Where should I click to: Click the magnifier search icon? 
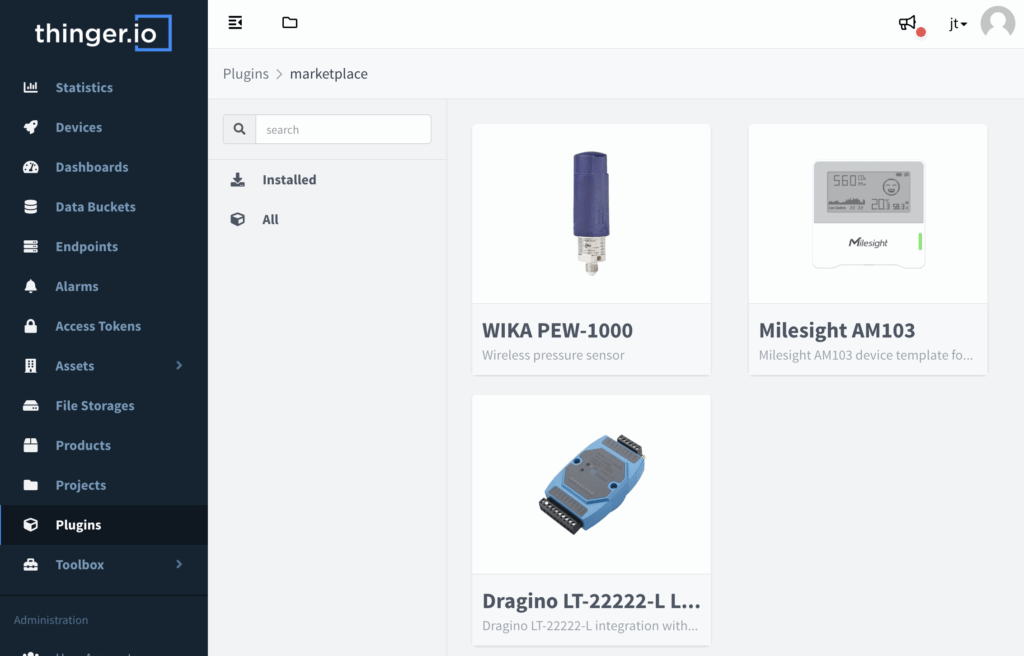[240, 129]
